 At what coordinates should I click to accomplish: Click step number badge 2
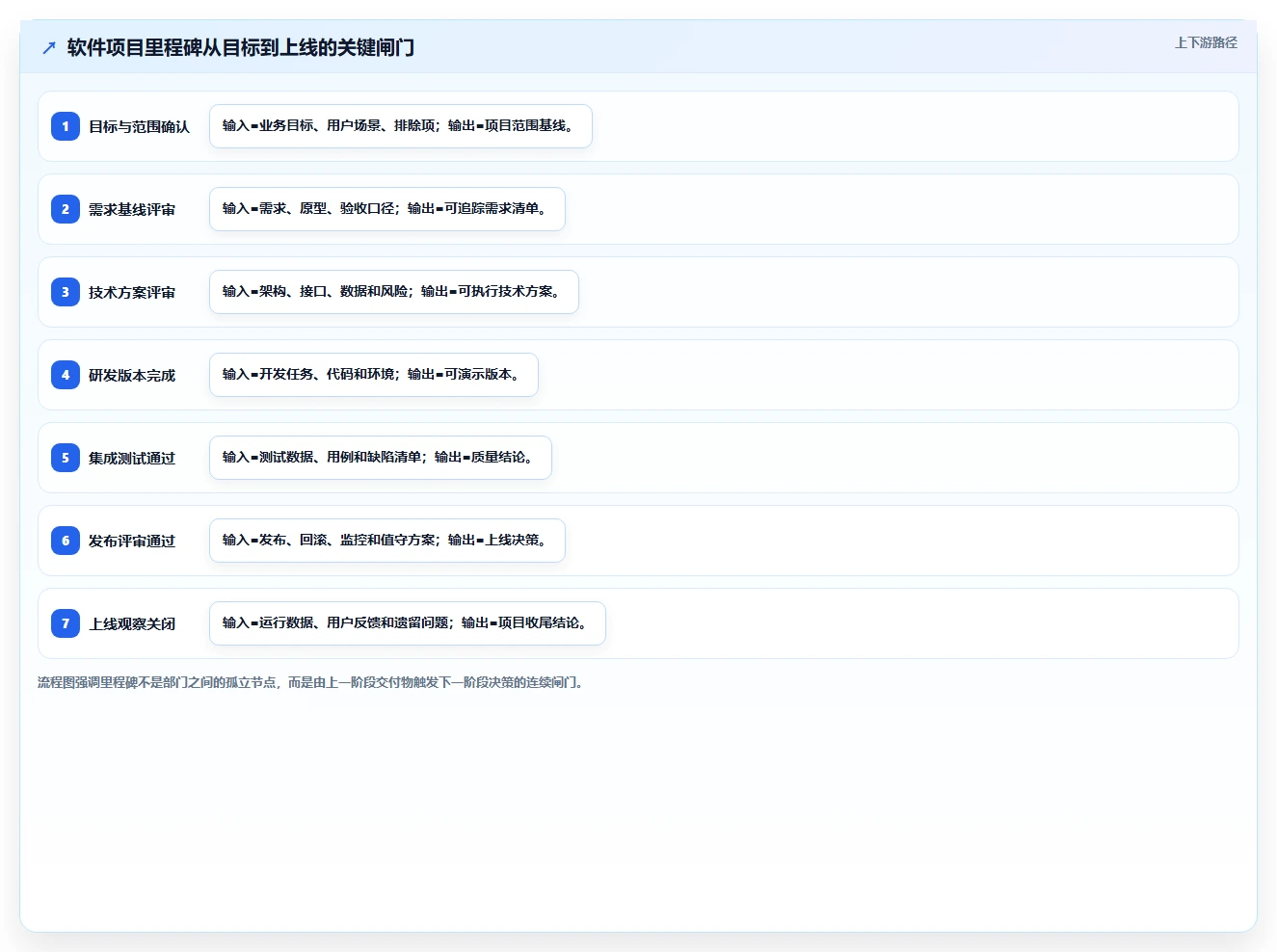[x=66, y=209]
